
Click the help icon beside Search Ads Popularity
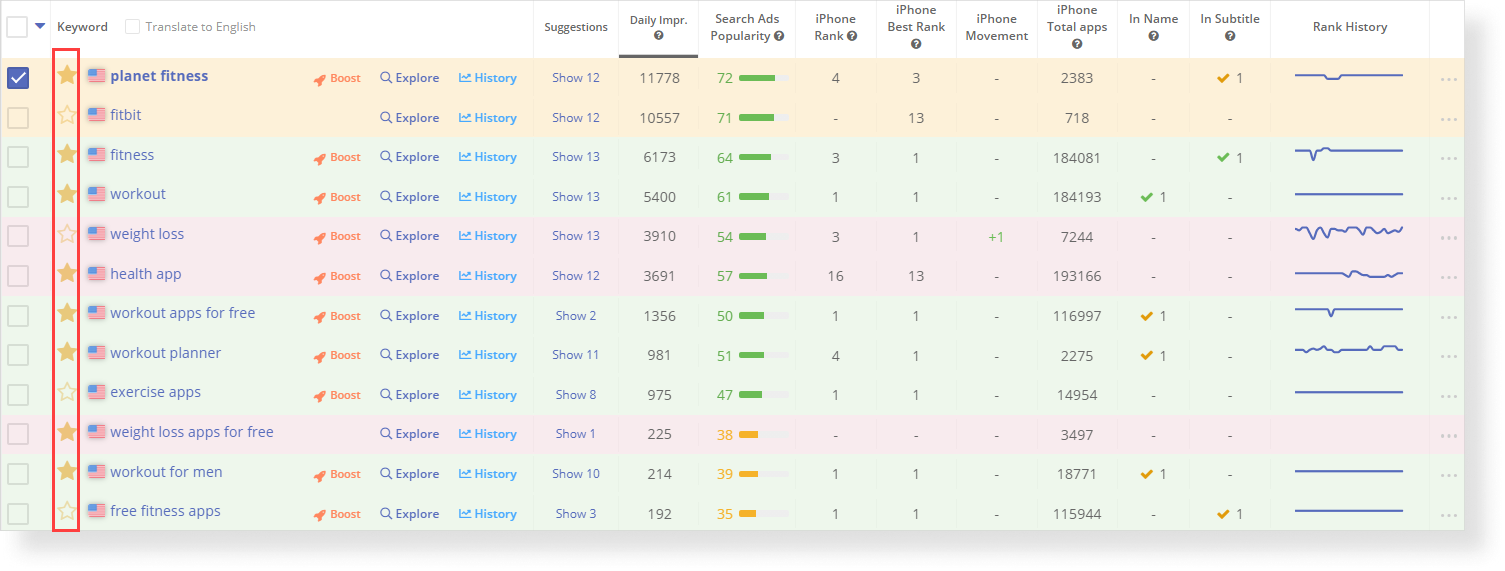coord(779,36)
